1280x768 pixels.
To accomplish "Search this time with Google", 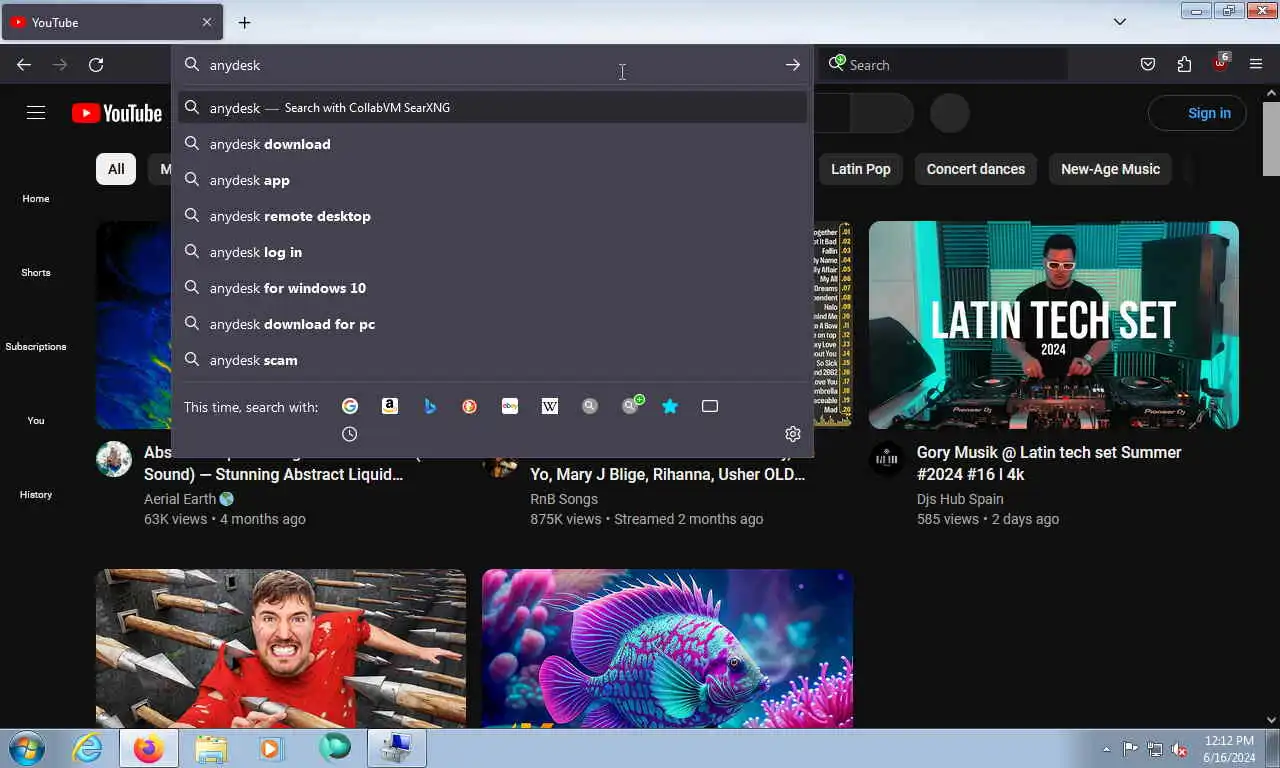I will (350, 406).
